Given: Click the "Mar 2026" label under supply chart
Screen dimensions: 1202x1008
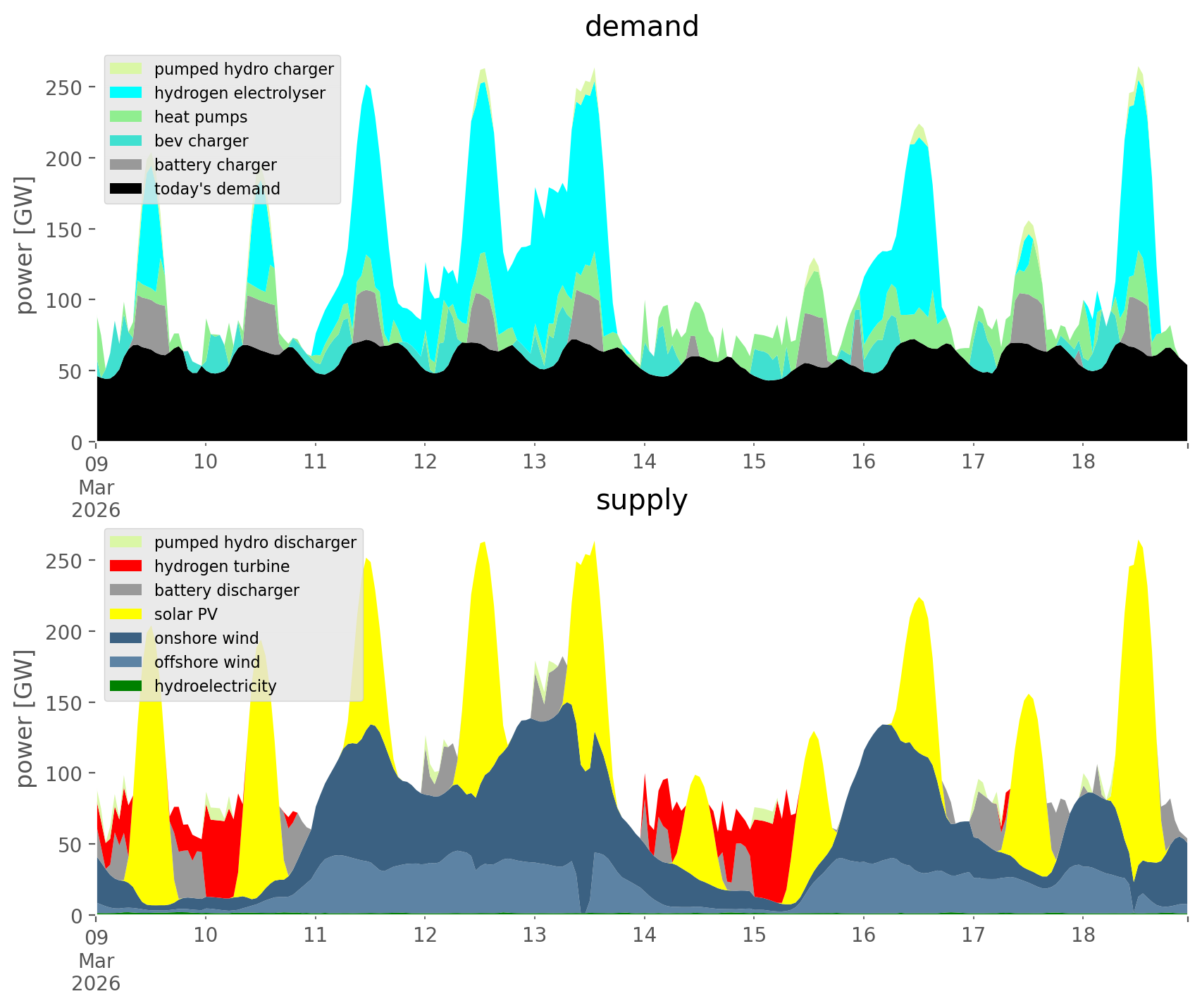Looking at the screenshot, I should [x=96, y=972].
